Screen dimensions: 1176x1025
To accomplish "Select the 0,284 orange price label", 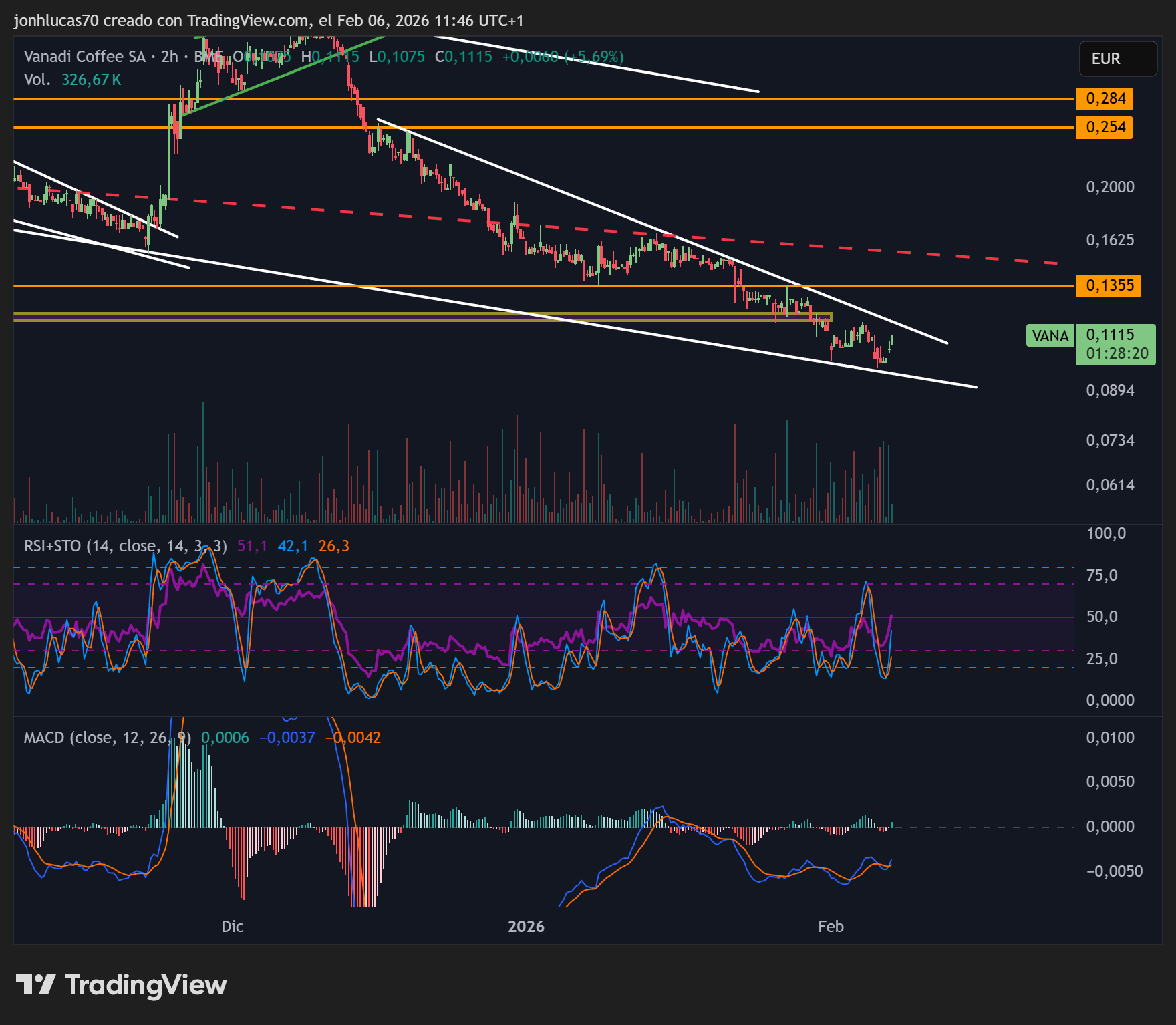I will coord(1105,99).
